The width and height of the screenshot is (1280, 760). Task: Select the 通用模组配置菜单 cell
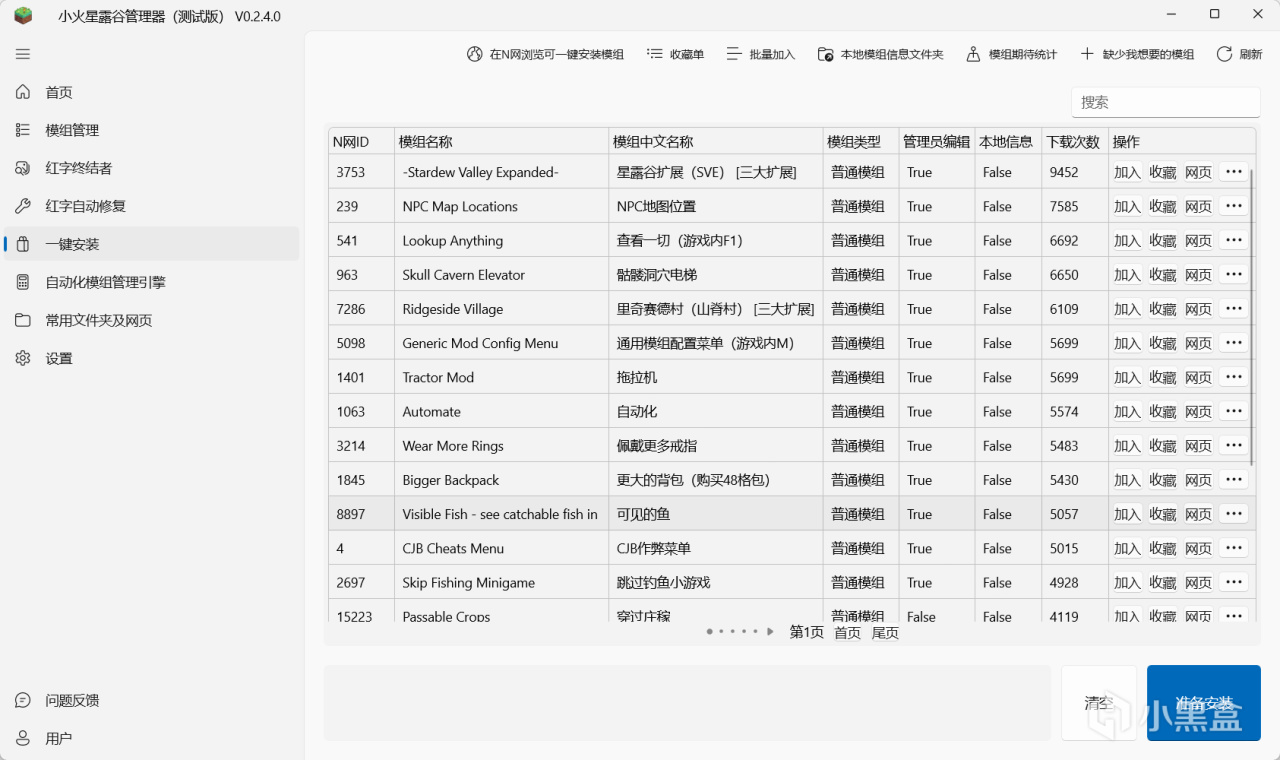pos(716,343)
